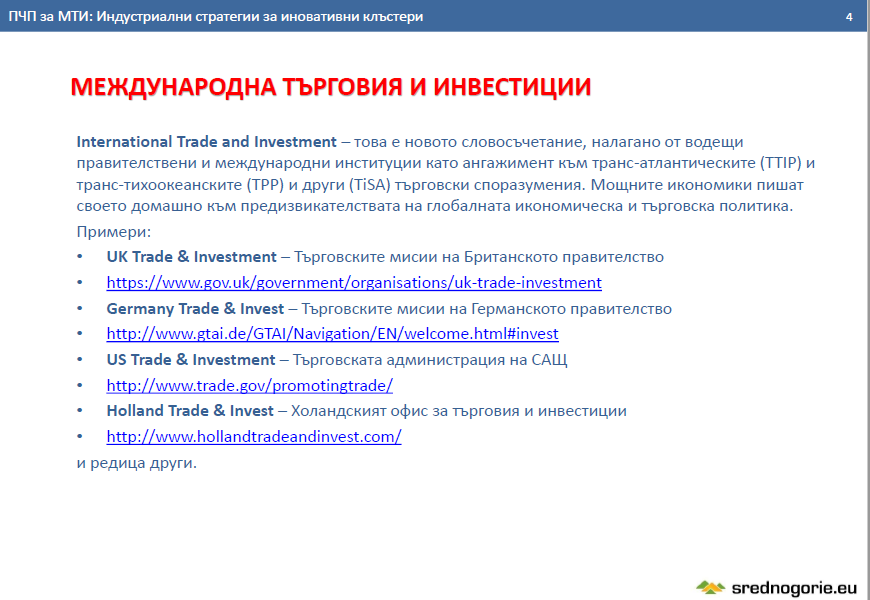
Task: Click the header title ПЧП за МТИ
Action: 216,17
